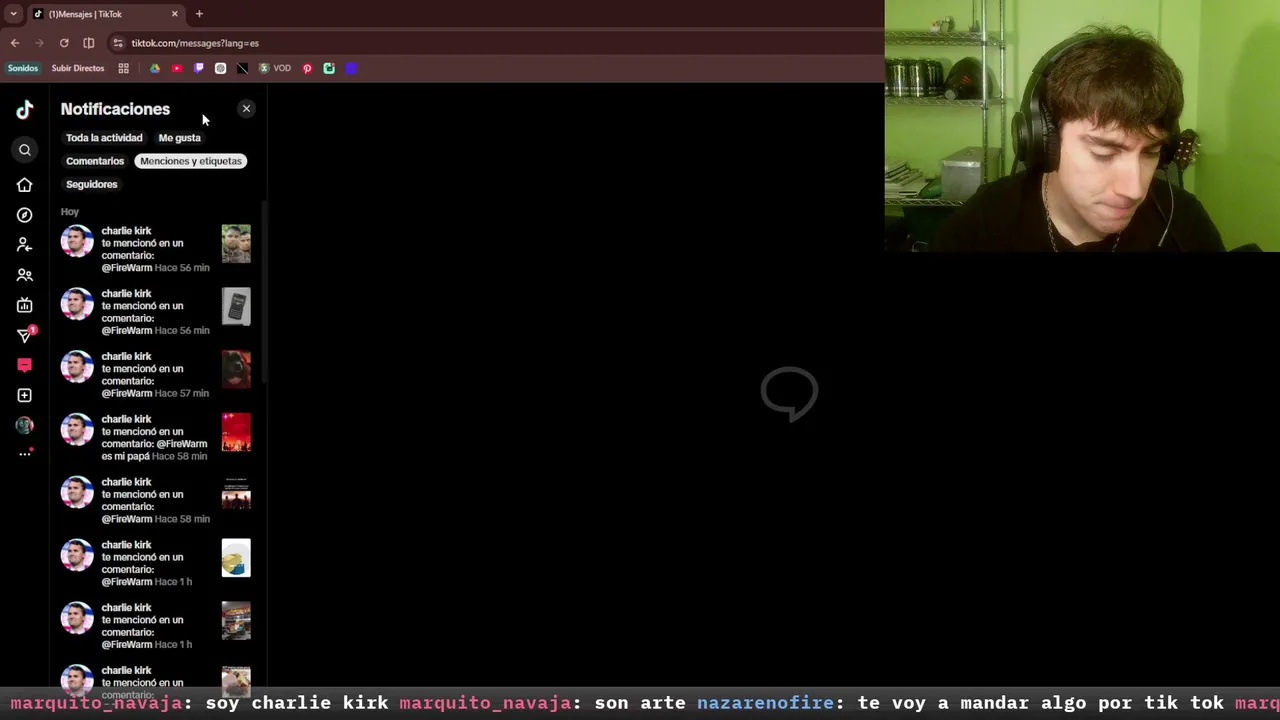1280x720 pixels.
Task: Open the profile avatar in sidebar
Action: tap(24, 425)
